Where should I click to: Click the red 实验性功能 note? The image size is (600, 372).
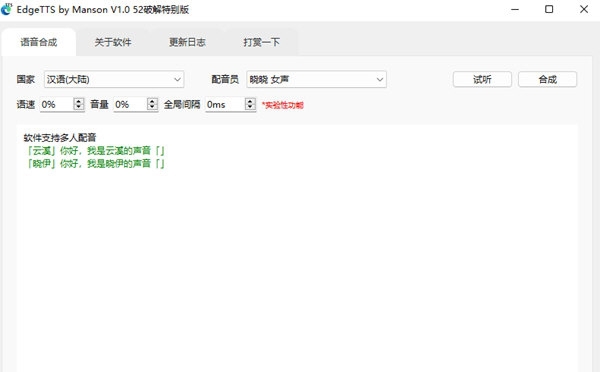[283, 105]
